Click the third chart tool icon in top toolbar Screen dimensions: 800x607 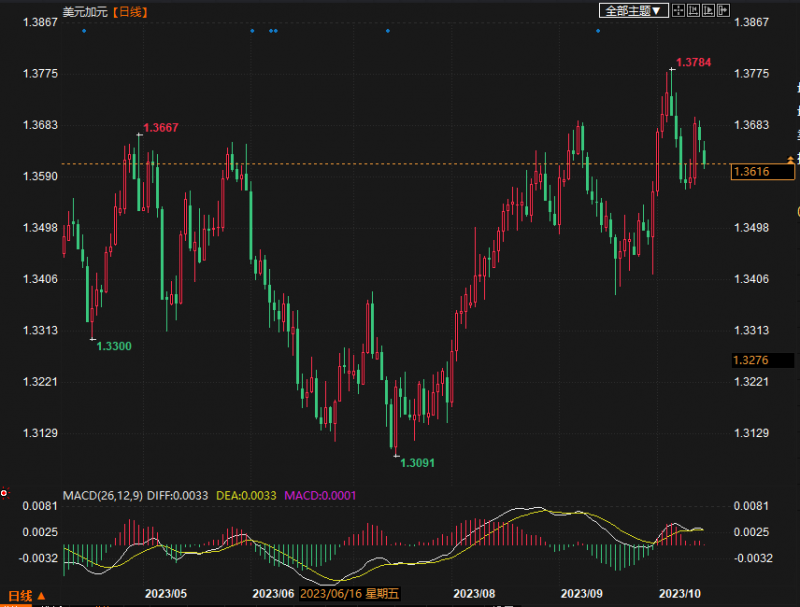707,10
